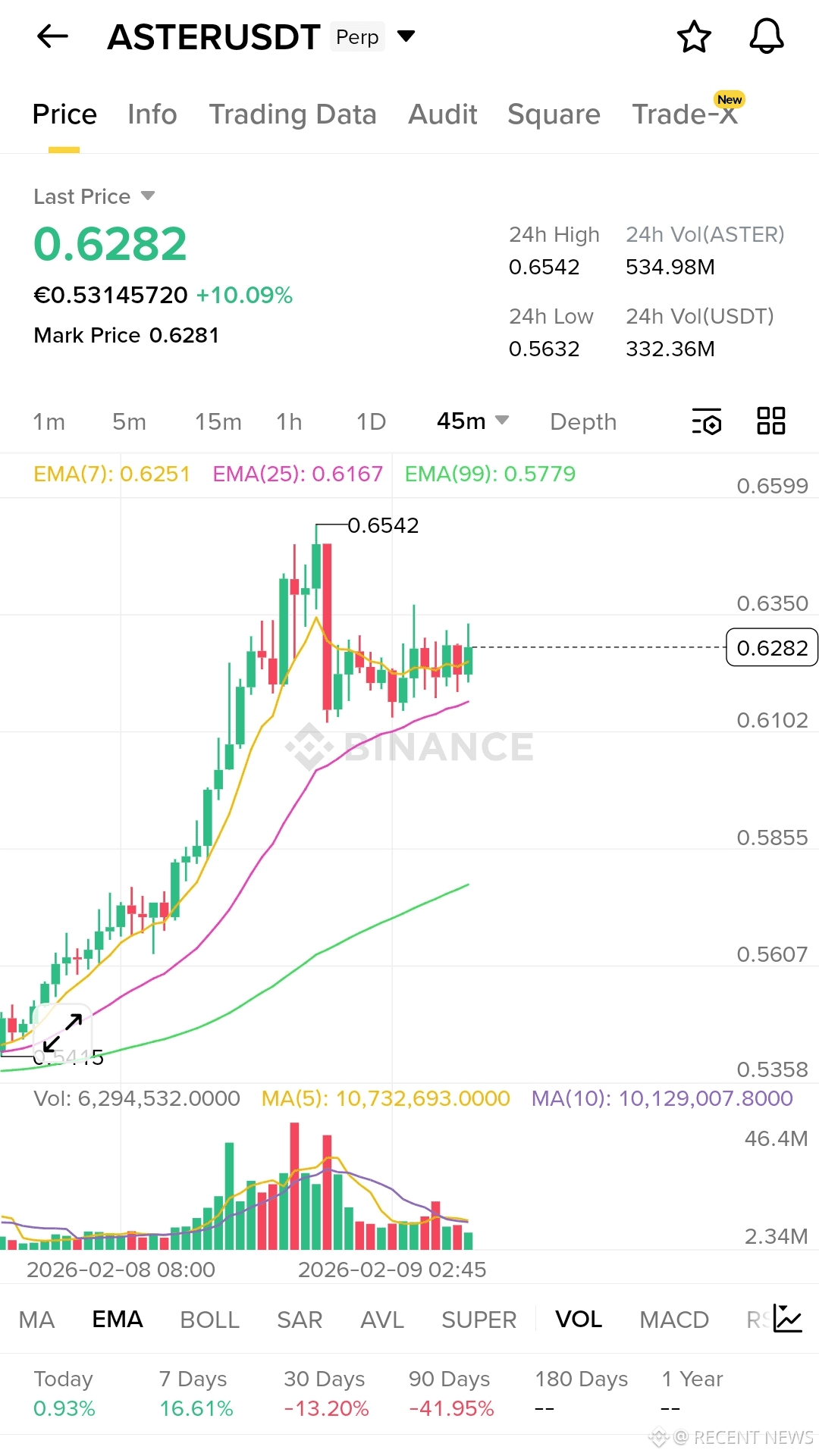Open the Info tab

point(152,114)
